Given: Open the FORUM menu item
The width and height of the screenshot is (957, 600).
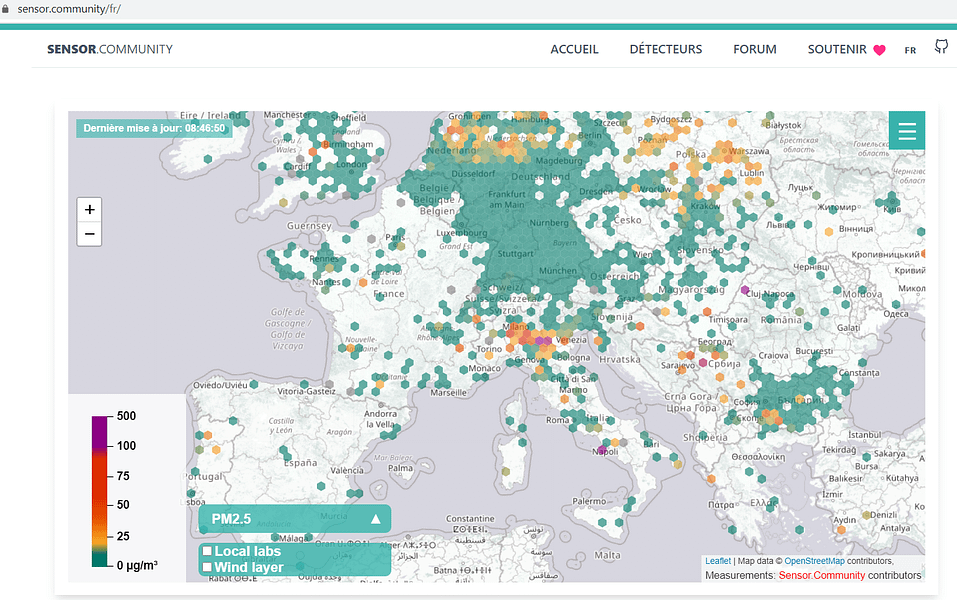Looking at the screenshot, I should pos(755,49).
